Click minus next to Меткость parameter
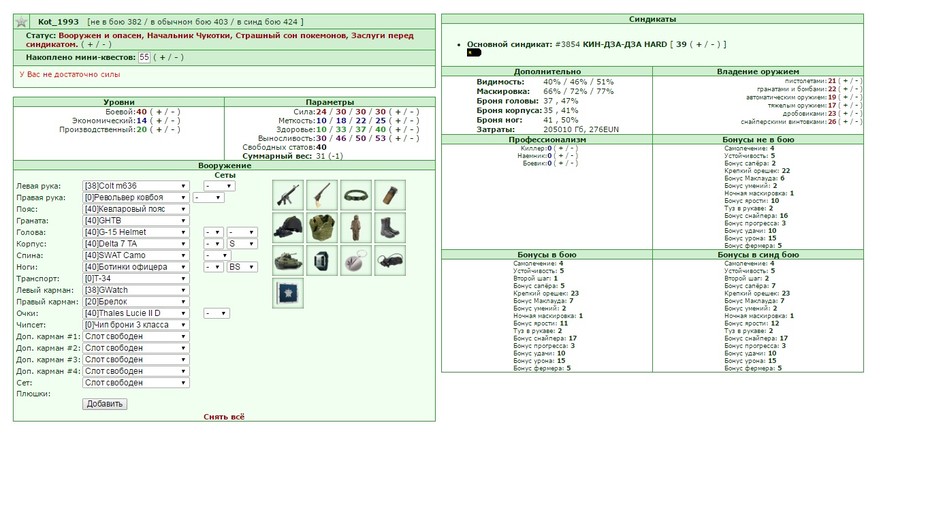Screen dimensions: 930x523 point(412,120)
